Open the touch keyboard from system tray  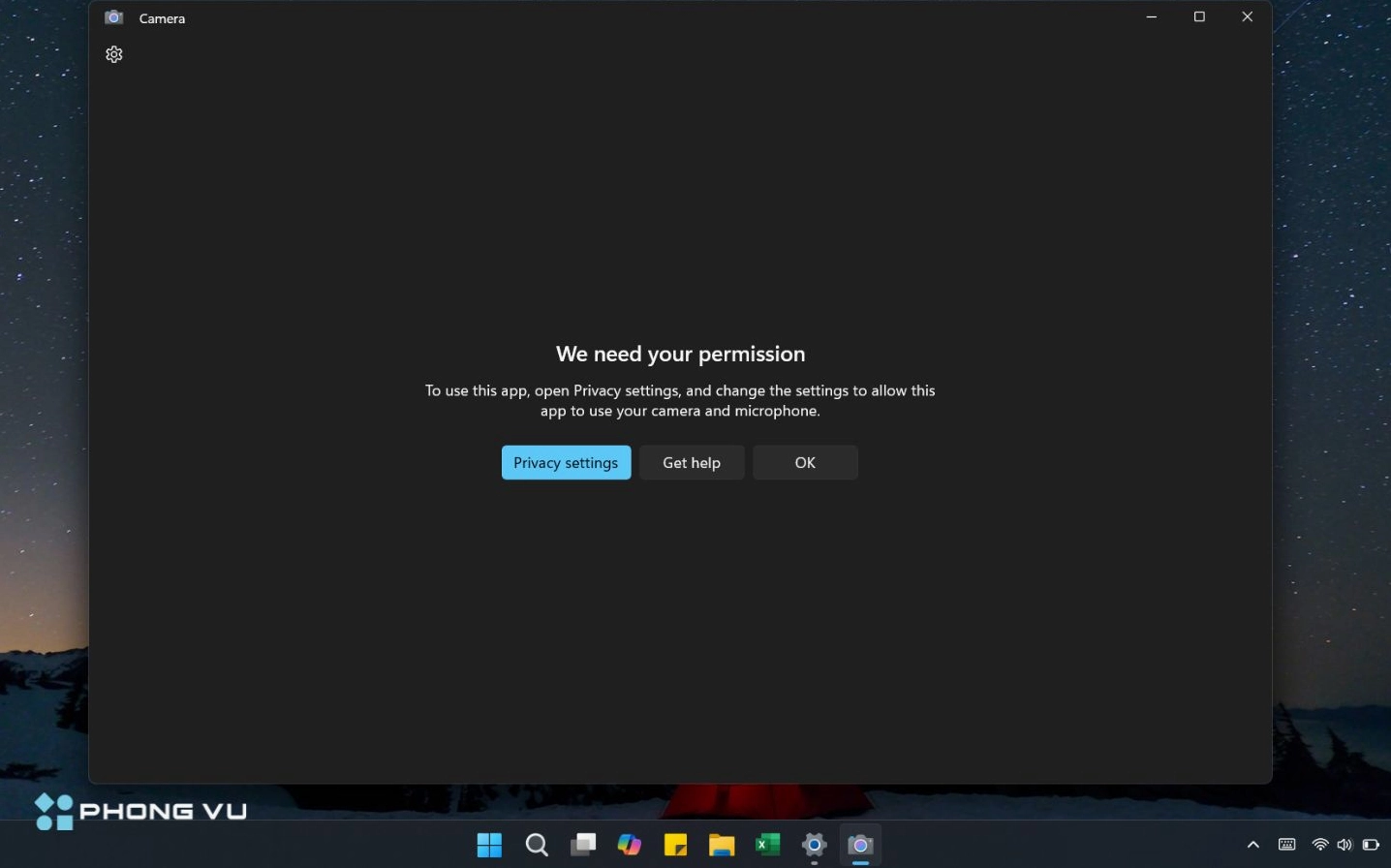(x=1285, y=845)
